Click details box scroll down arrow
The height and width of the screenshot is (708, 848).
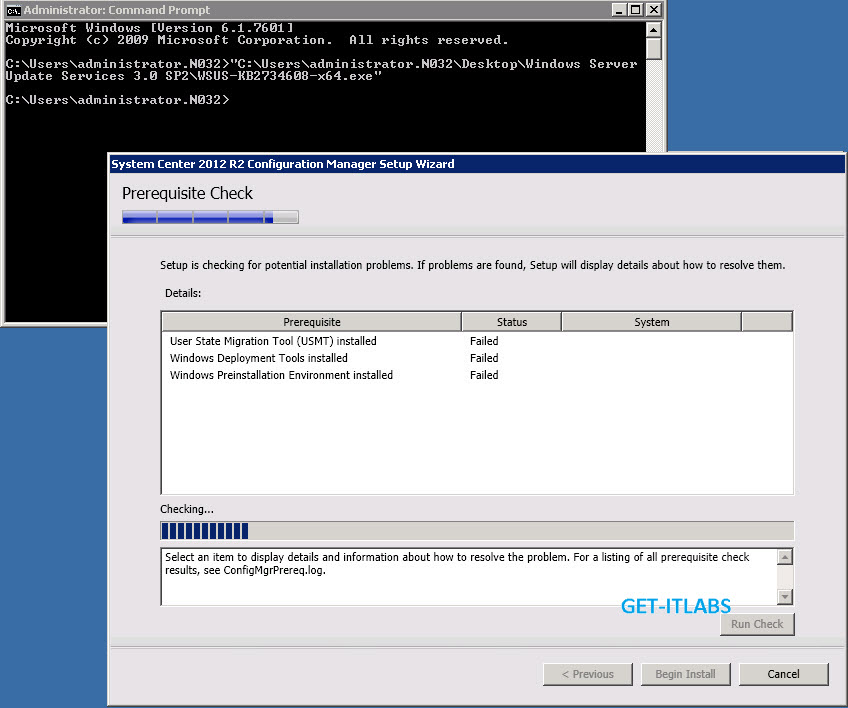(x=785, y=597)
